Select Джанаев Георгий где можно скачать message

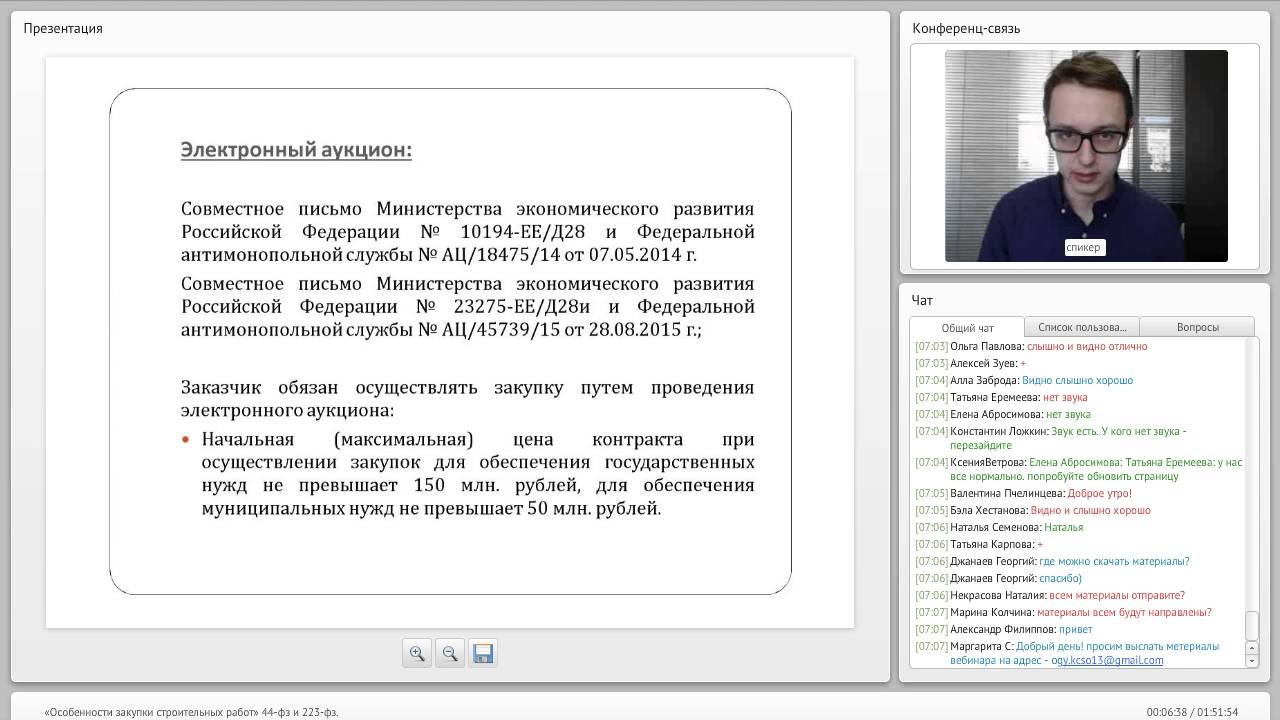(x=1052, y=561)
